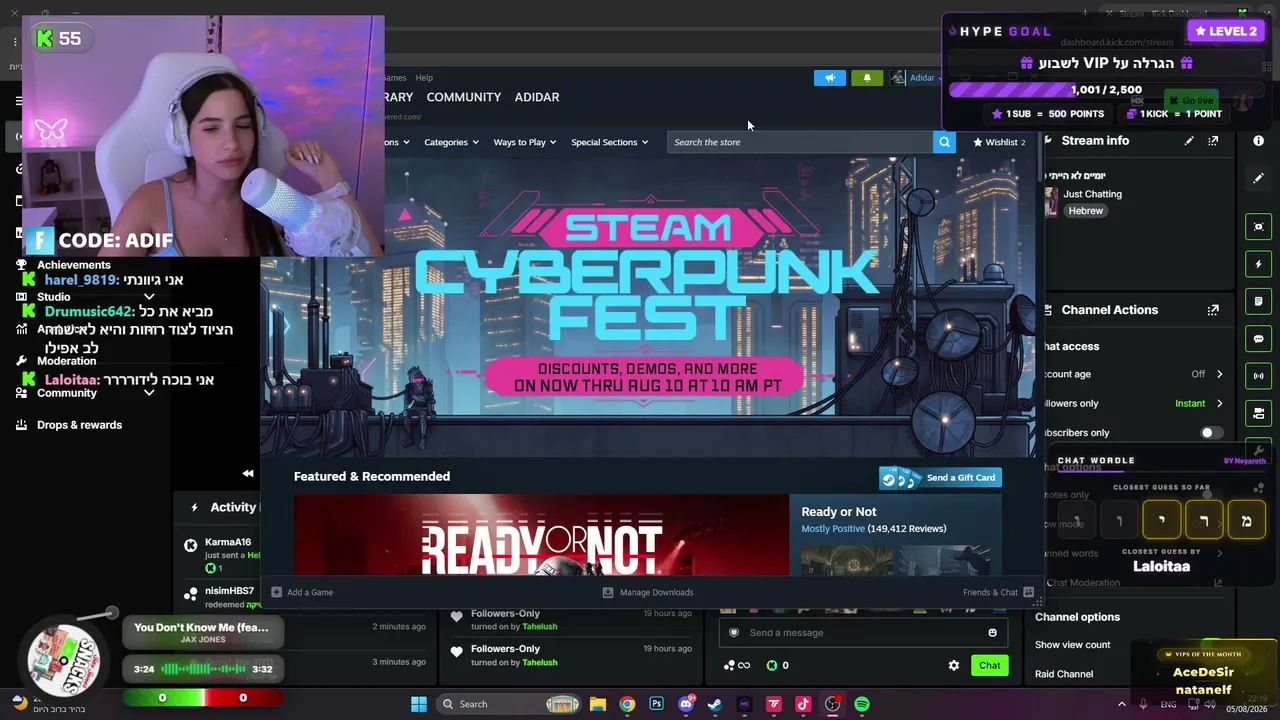Click the Hebrew language tag
The image size is (1280, 720).
point(1086,211)
